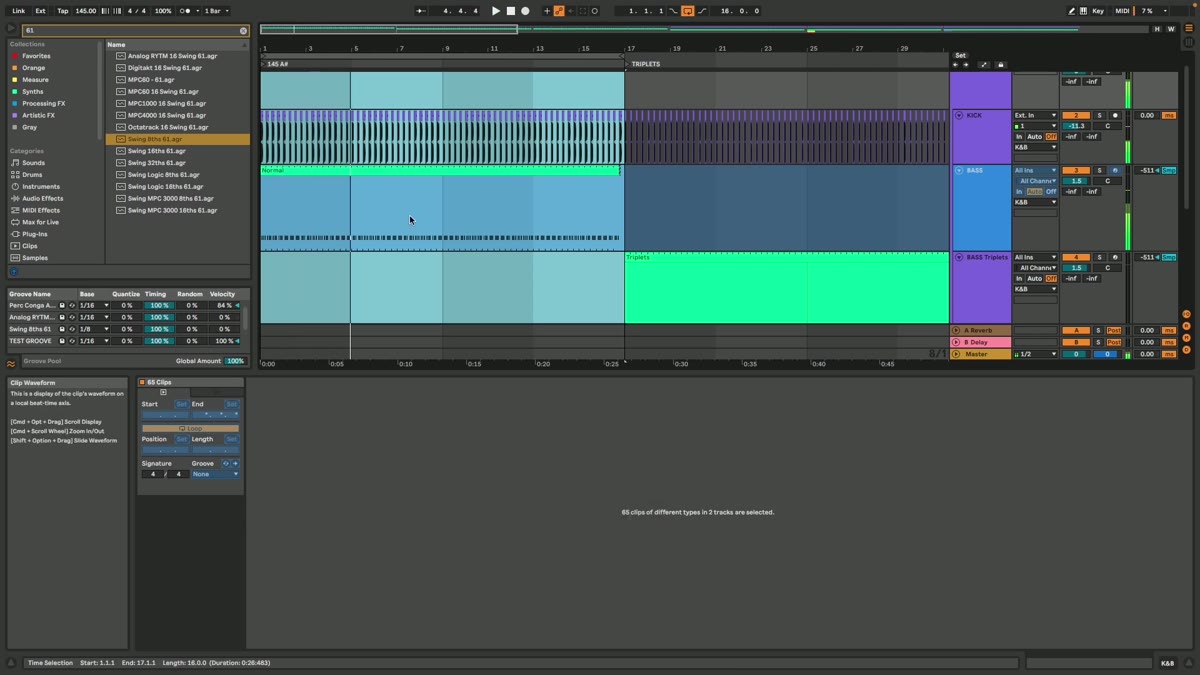Open KICK input type Ext. In dropdown
1200x675 pixels.
pos(1035,115)
